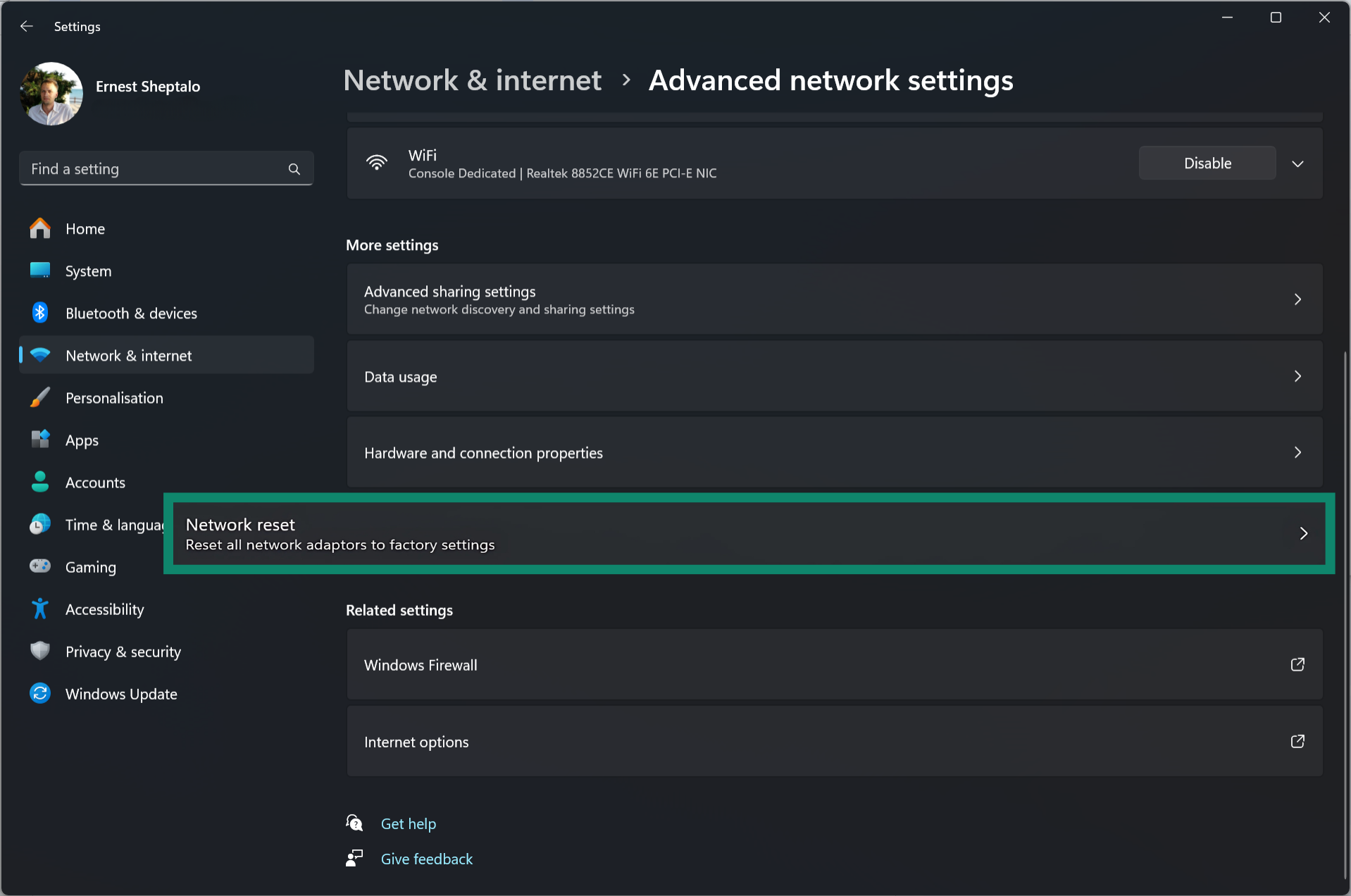Open Windows Firewall via external link icon

1297,664
